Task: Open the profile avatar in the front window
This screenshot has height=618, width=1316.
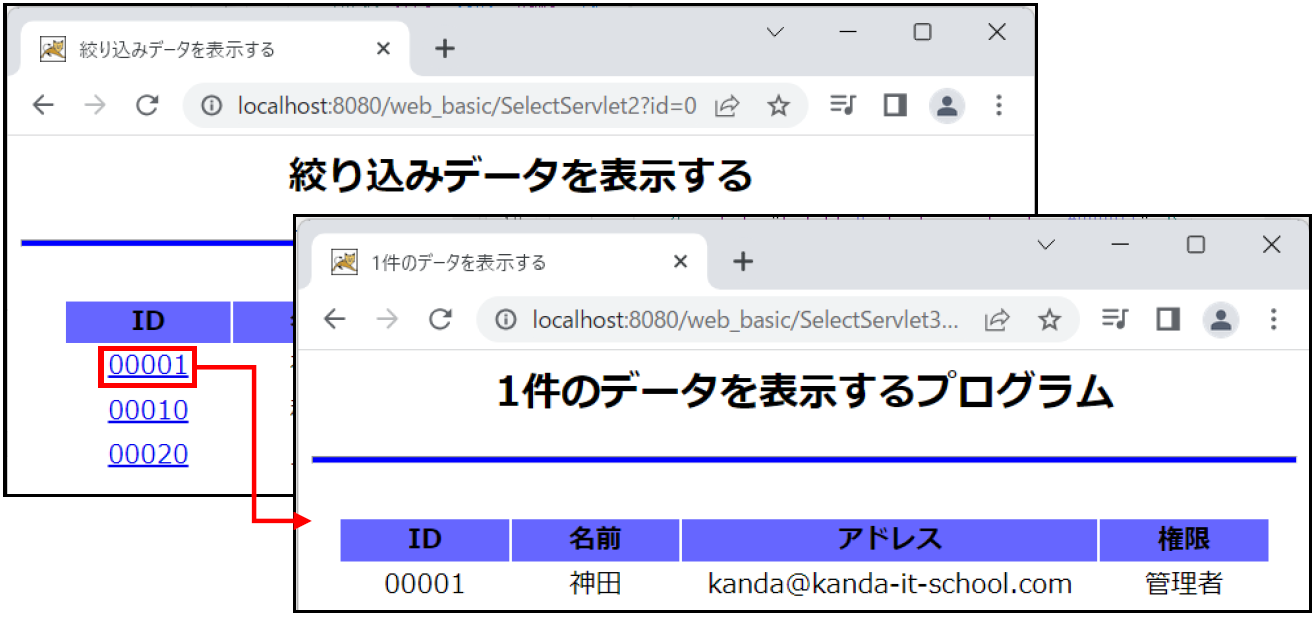Action: point(1220,319)
